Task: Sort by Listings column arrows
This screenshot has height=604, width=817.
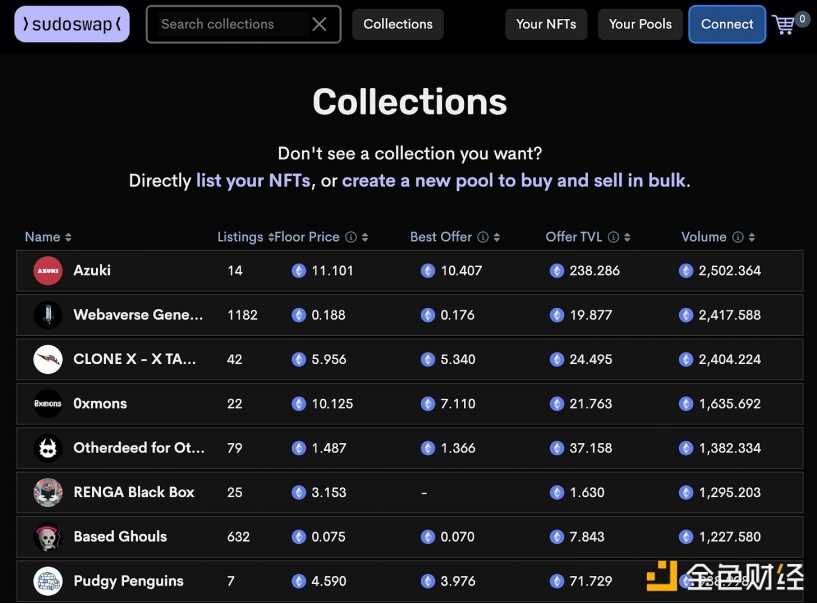Action: (x=272, y=237)
